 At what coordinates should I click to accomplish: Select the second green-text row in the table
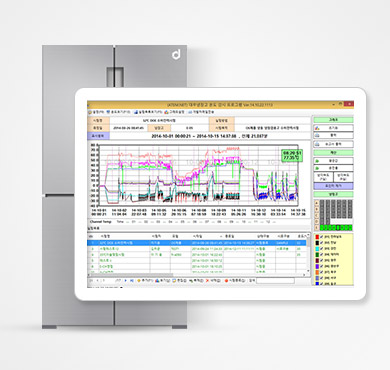pyautogui.click(x=197, y=255)
